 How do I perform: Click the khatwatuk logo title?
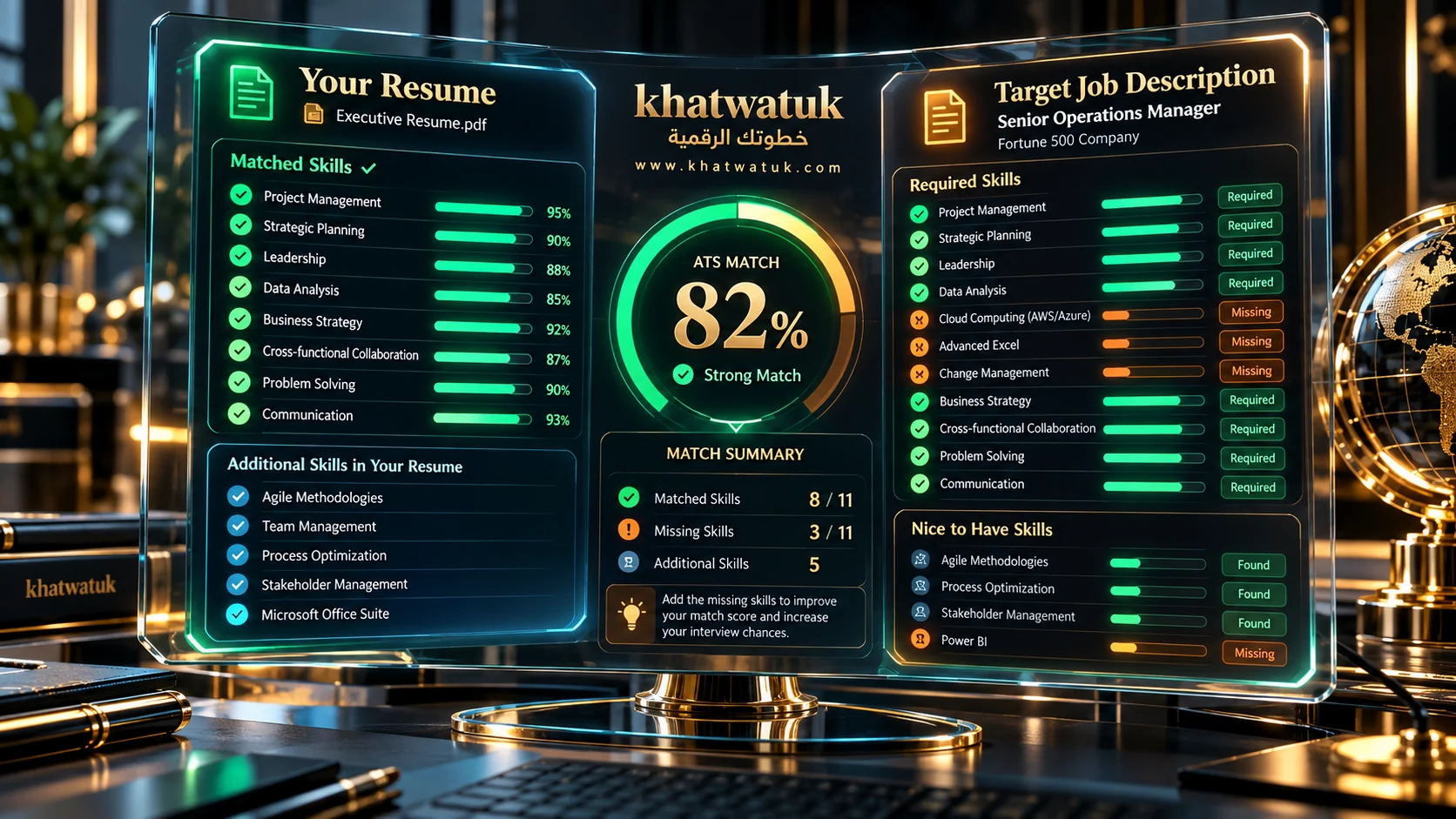coord(738,102)
